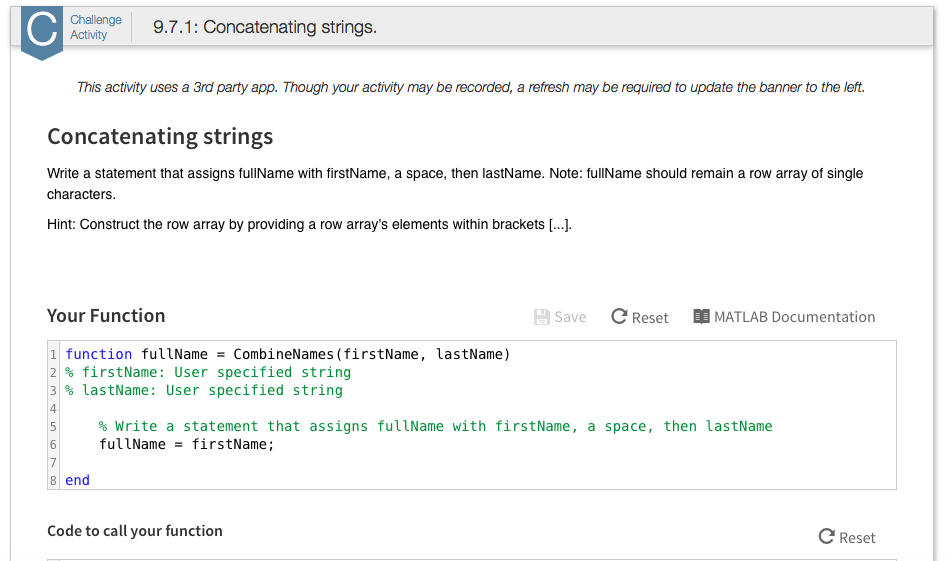The image size is (952, 561).
Task: Click the 'end' keyword on line 8
Action: [x=78, y=480]
